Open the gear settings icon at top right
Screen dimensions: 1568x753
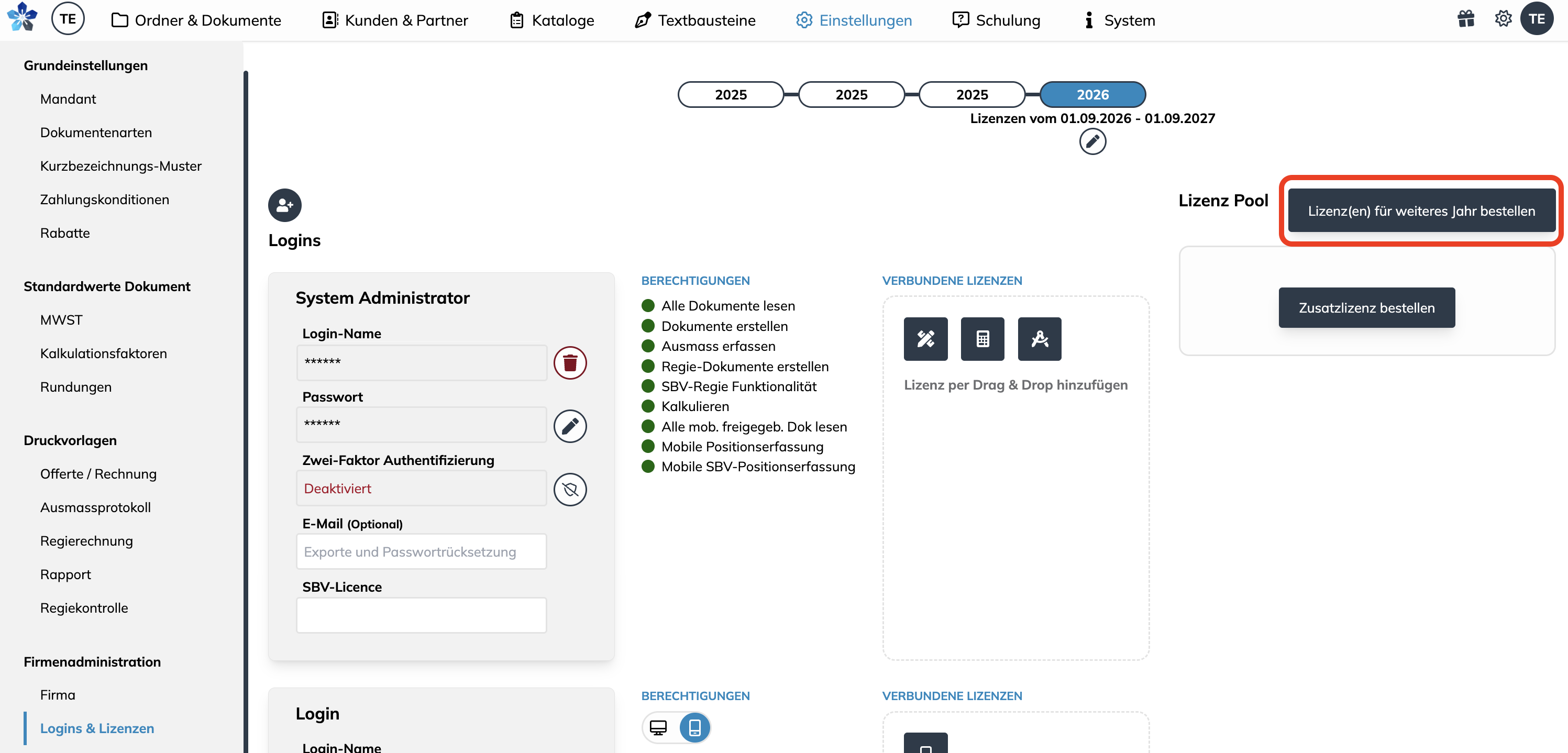pyautogui.click(x=1503, y=19)
